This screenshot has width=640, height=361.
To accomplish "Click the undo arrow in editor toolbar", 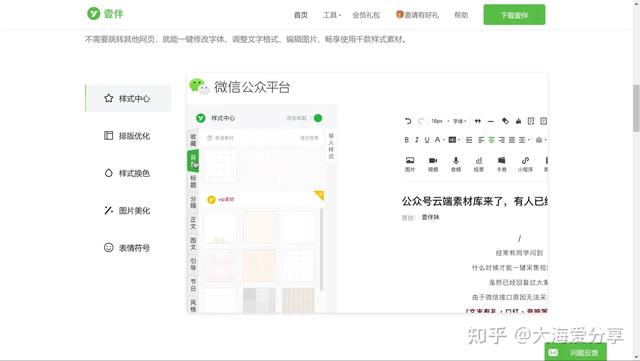I will [408, 121].
